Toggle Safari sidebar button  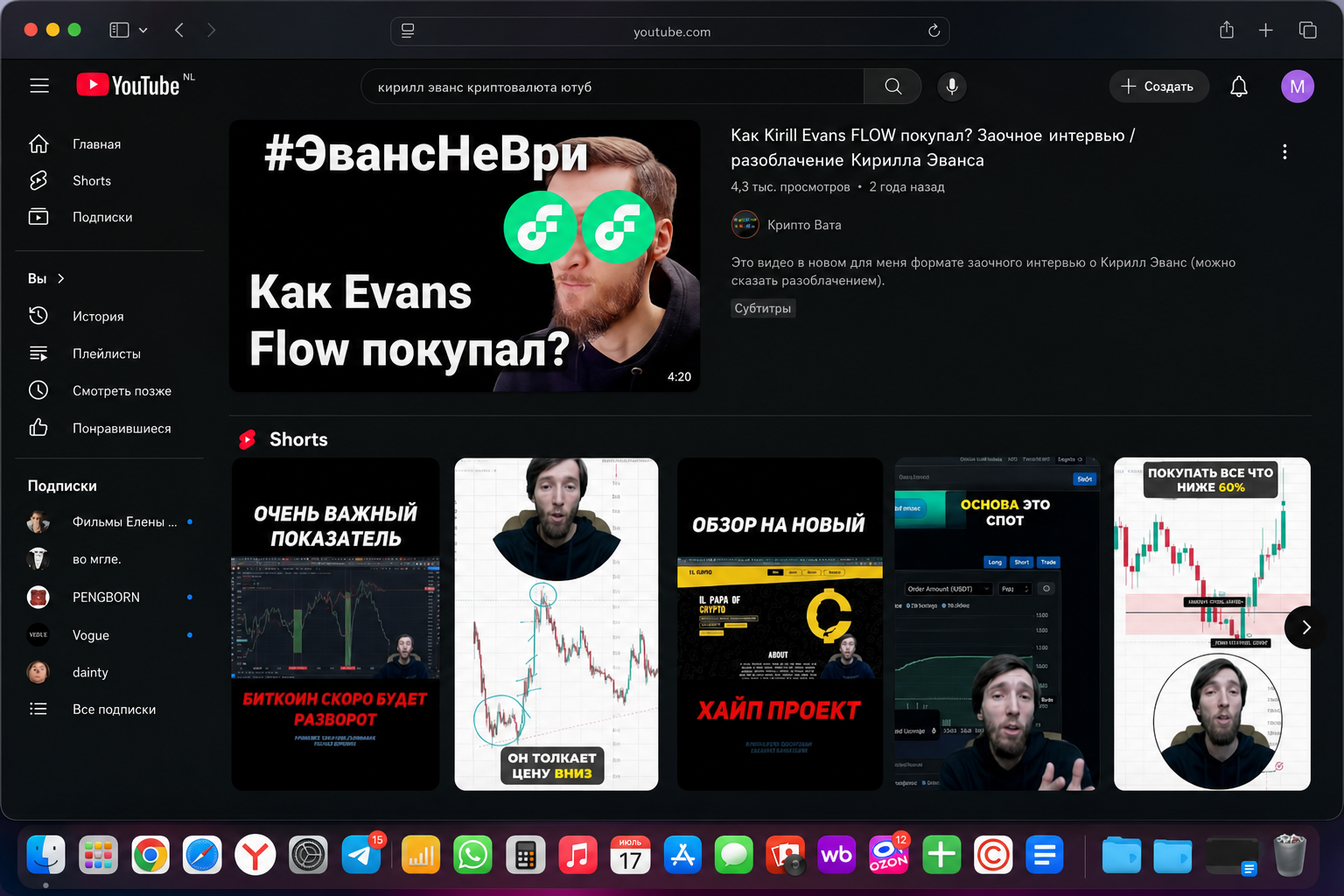tap(119, 30)
